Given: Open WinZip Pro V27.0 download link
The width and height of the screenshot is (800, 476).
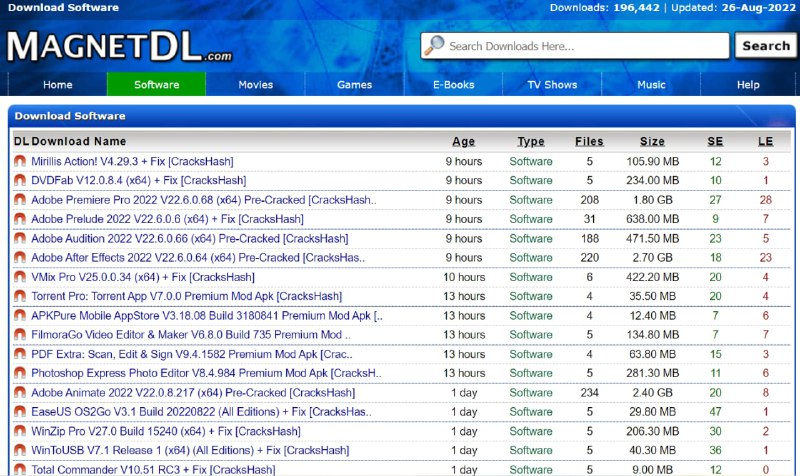Looking at the screenshot, I should point(166,431).
